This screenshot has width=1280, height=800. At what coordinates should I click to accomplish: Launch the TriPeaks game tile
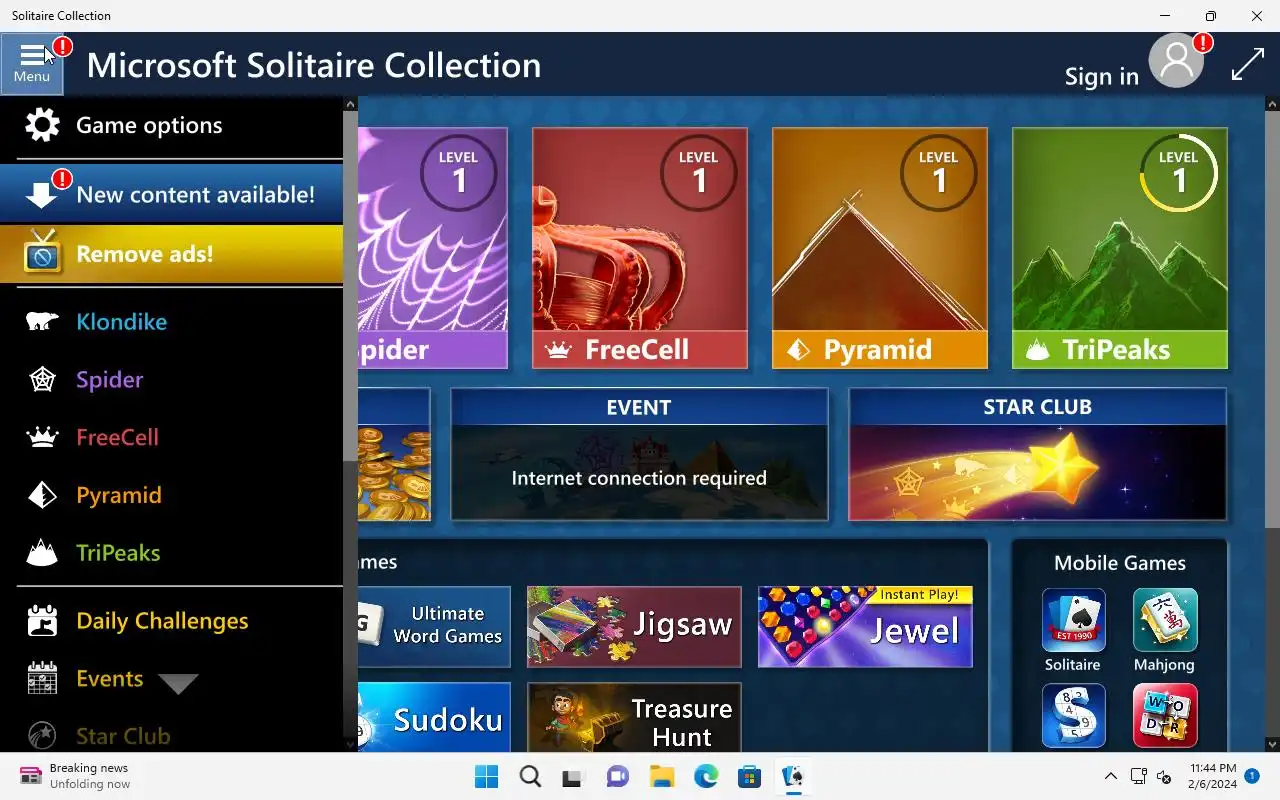coord(1120,248)
